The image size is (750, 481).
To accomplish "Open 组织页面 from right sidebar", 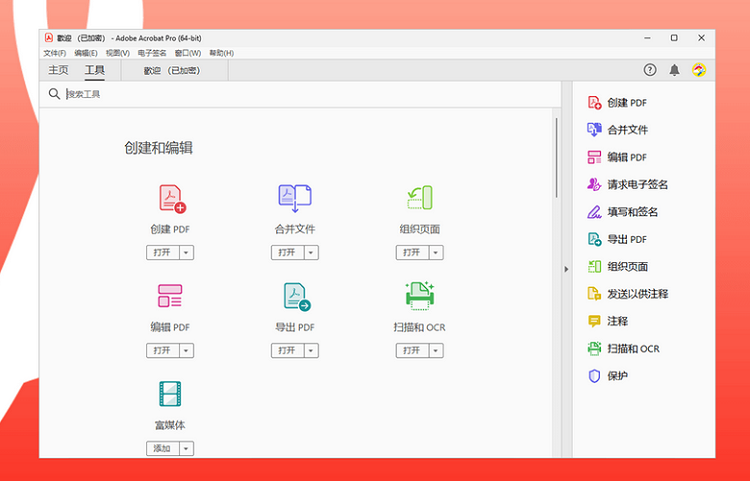I will click(x=618, y=266).
